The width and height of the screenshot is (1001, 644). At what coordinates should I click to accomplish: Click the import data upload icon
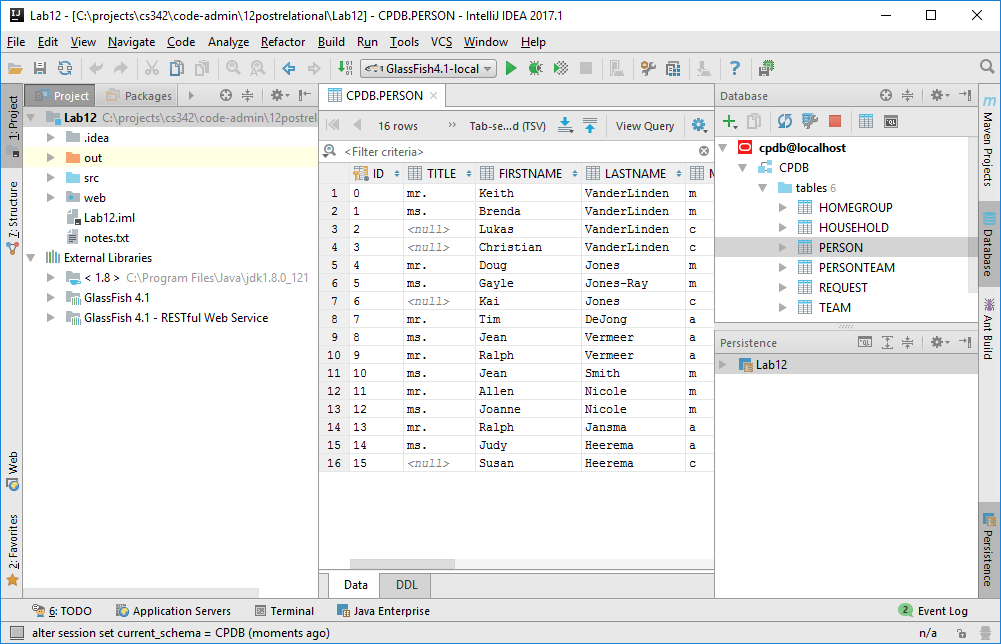tap(590, 125)
